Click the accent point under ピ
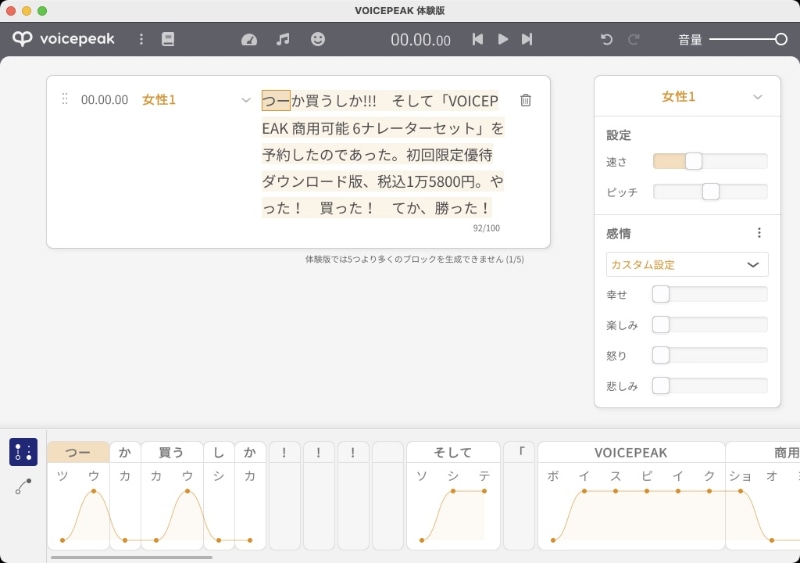Image resolution: width=800 pixels, height=563 pixels. tap(647, 491)
